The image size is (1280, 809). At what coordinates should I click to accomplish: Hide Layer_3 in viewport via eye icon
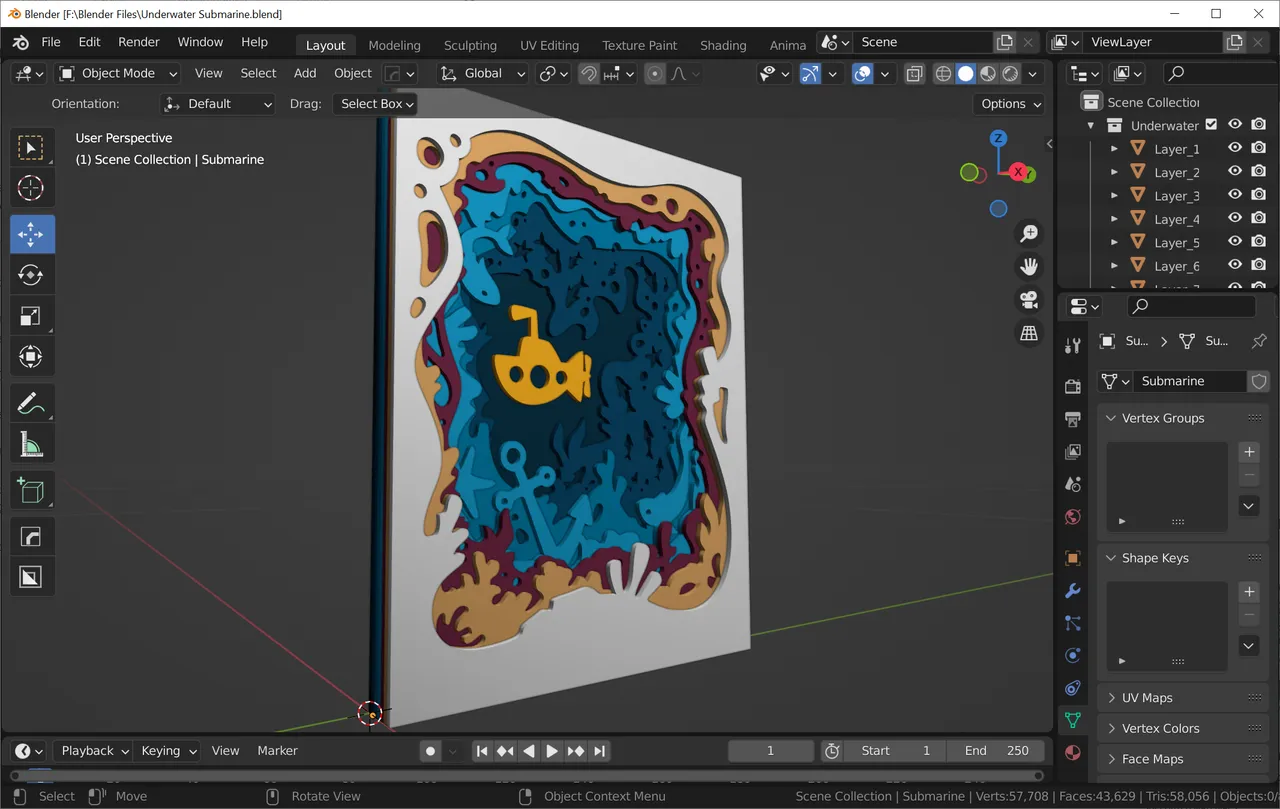1235,195
